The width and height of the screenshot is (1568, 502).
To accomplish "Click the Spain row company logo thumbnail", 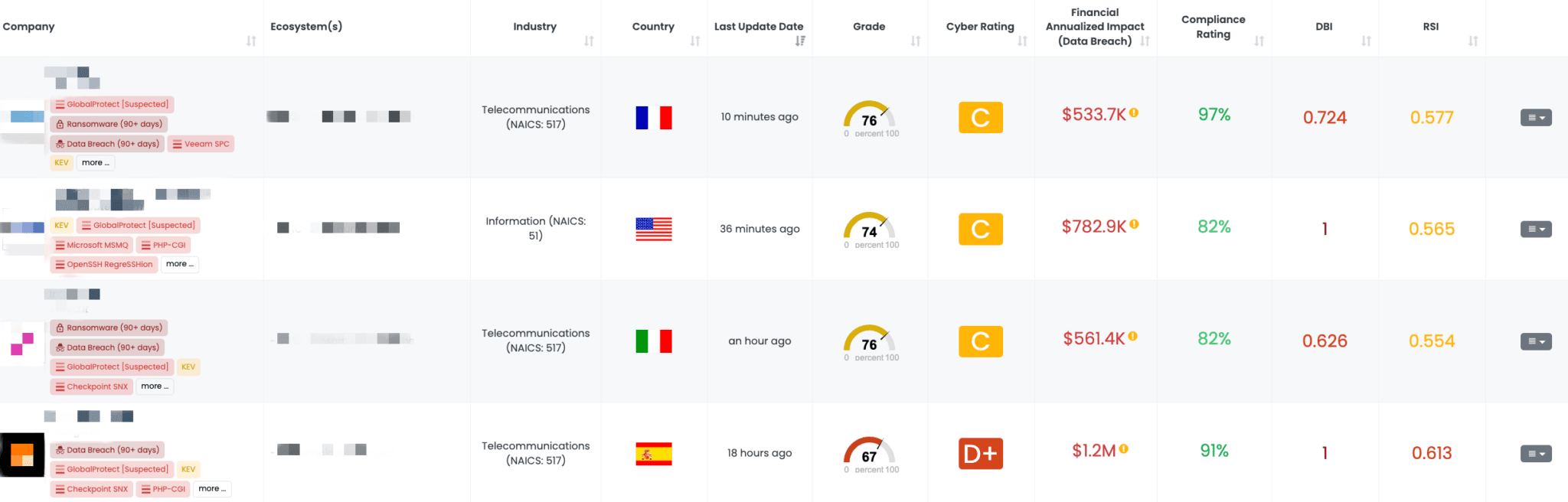I will click(x=22, y=455).
